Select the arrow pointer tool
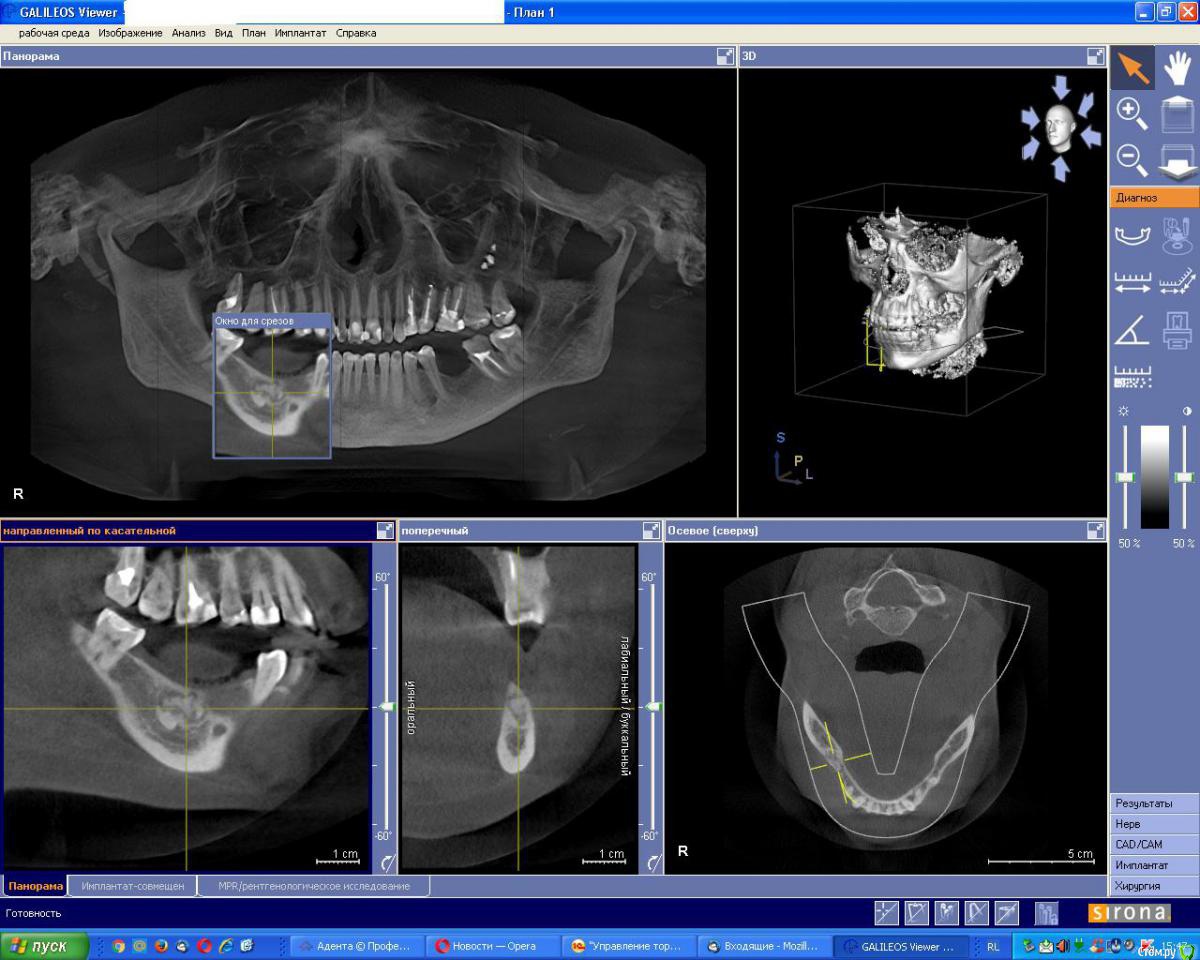The height and width of the screenshot is (960, 1200). pos(1132,68)
